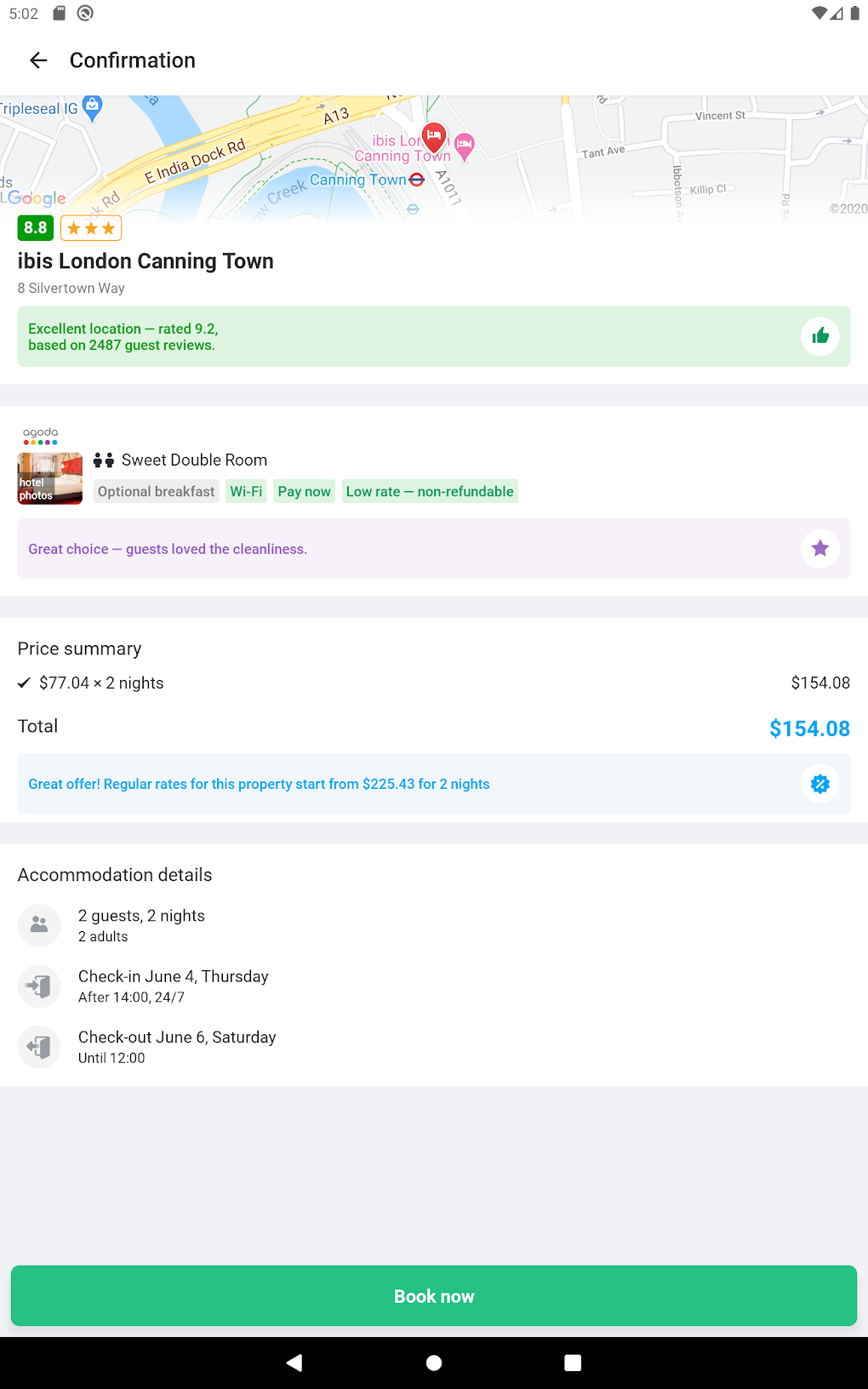This screenshot has width=868, height=1389.
Task: Tap the three-star rating badge
Action: click(x=91, y=228)
